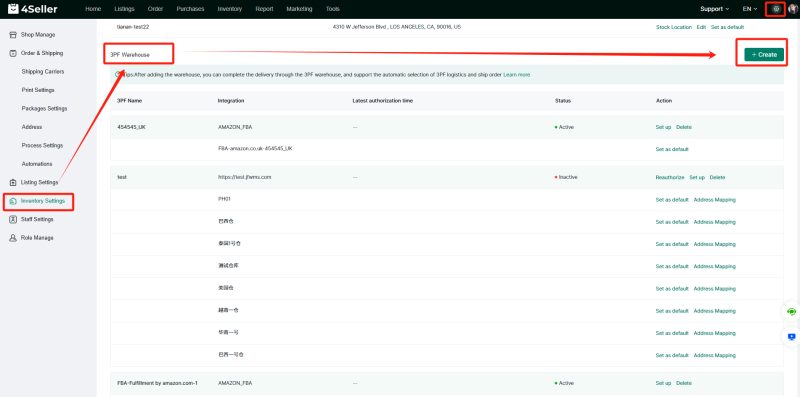Click the Staff Settings sidebar icon
800x397 pixels.
(x=13, y=219)
